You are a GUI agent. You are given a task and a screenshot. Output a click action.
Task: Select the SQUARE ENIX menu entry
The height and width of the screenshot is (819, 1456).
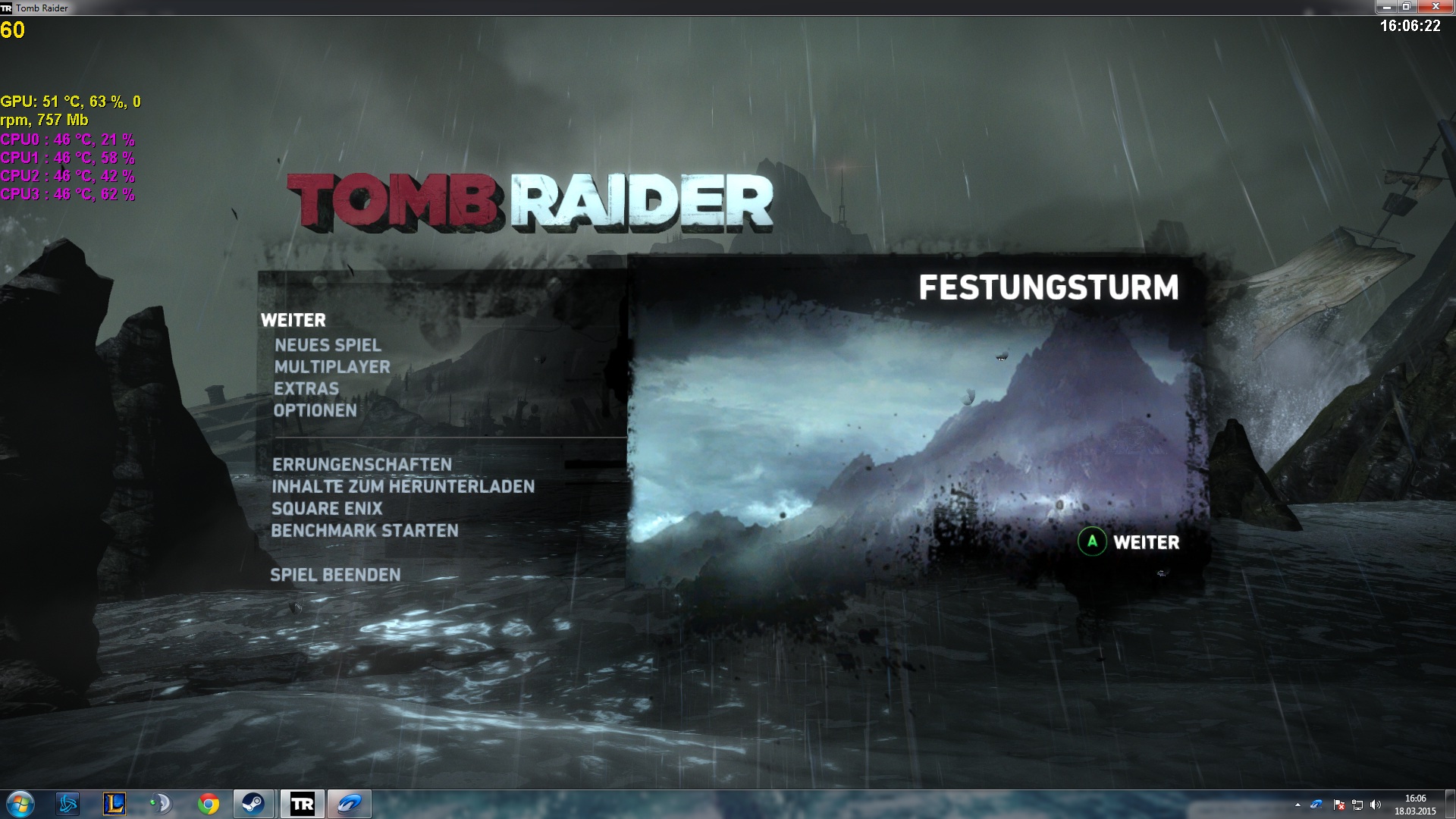[327, 508]
